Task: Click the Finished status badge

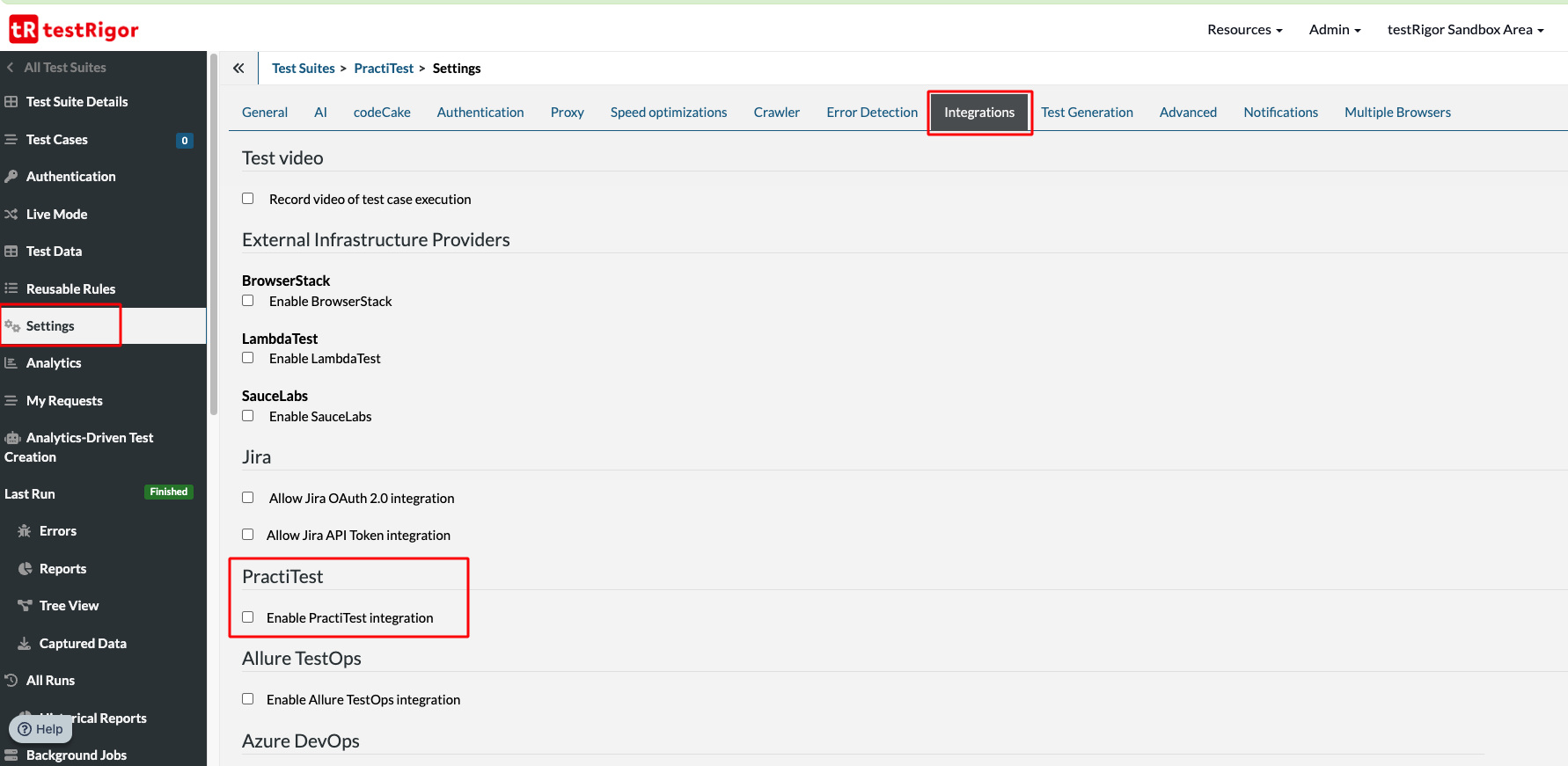Action: (169, 492)
